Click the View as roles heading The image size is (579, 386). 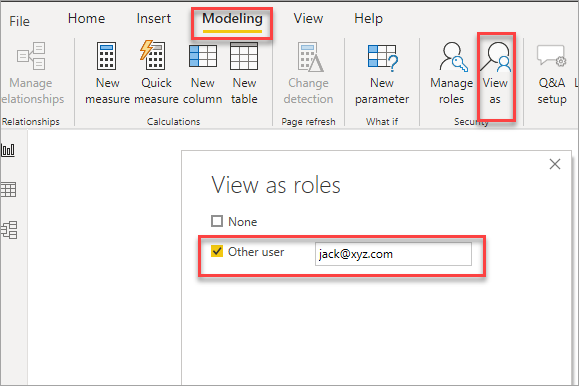276,185
